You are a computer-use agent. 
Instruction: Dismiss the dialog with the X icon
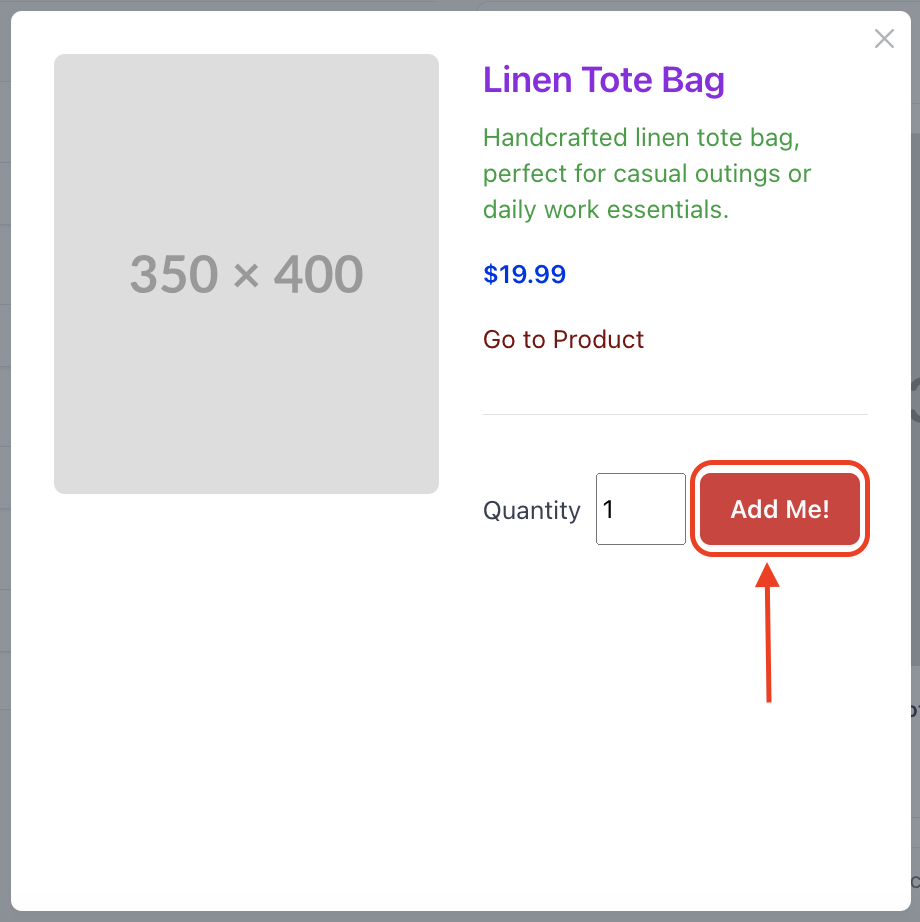884,38
